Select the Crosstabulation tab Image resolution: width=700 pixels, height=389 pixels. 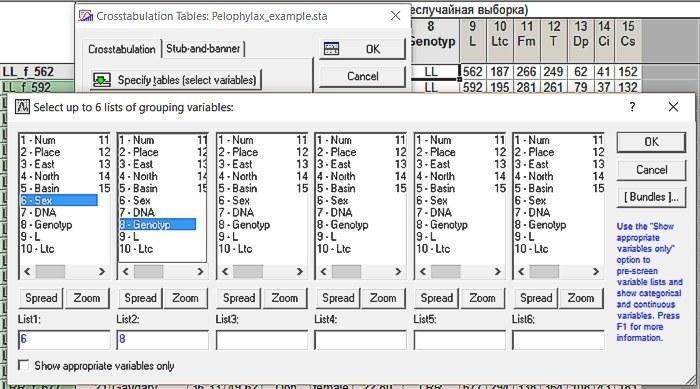click(x=122, y=49)
